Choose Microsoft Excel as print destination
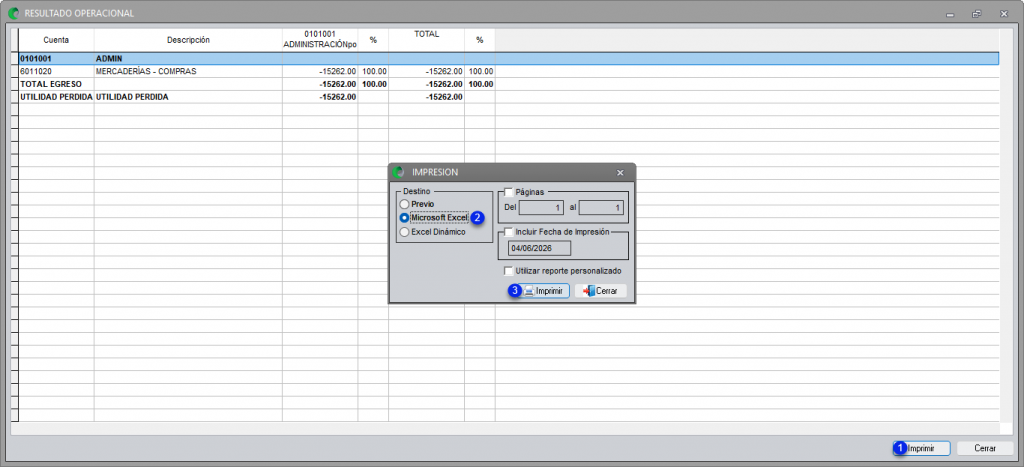 point(405,218)
